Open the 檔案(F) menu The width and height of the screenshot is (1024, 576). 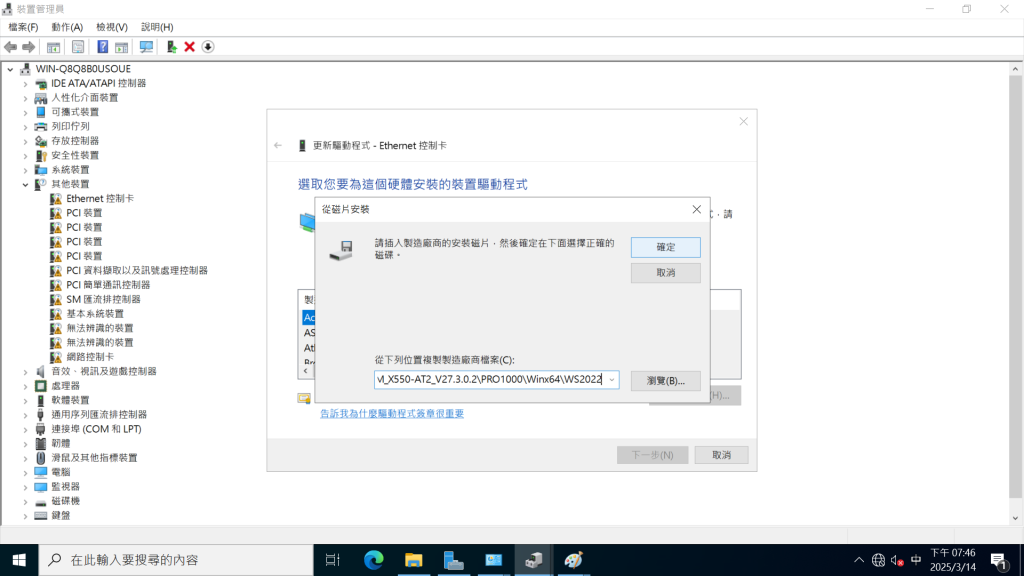click(23, 27)
